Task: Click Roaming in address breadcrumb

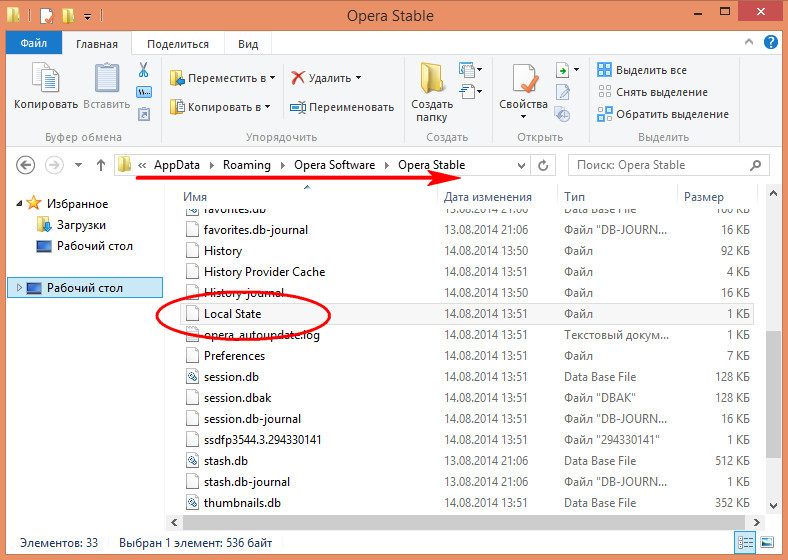Action: (x=247, y=165)
